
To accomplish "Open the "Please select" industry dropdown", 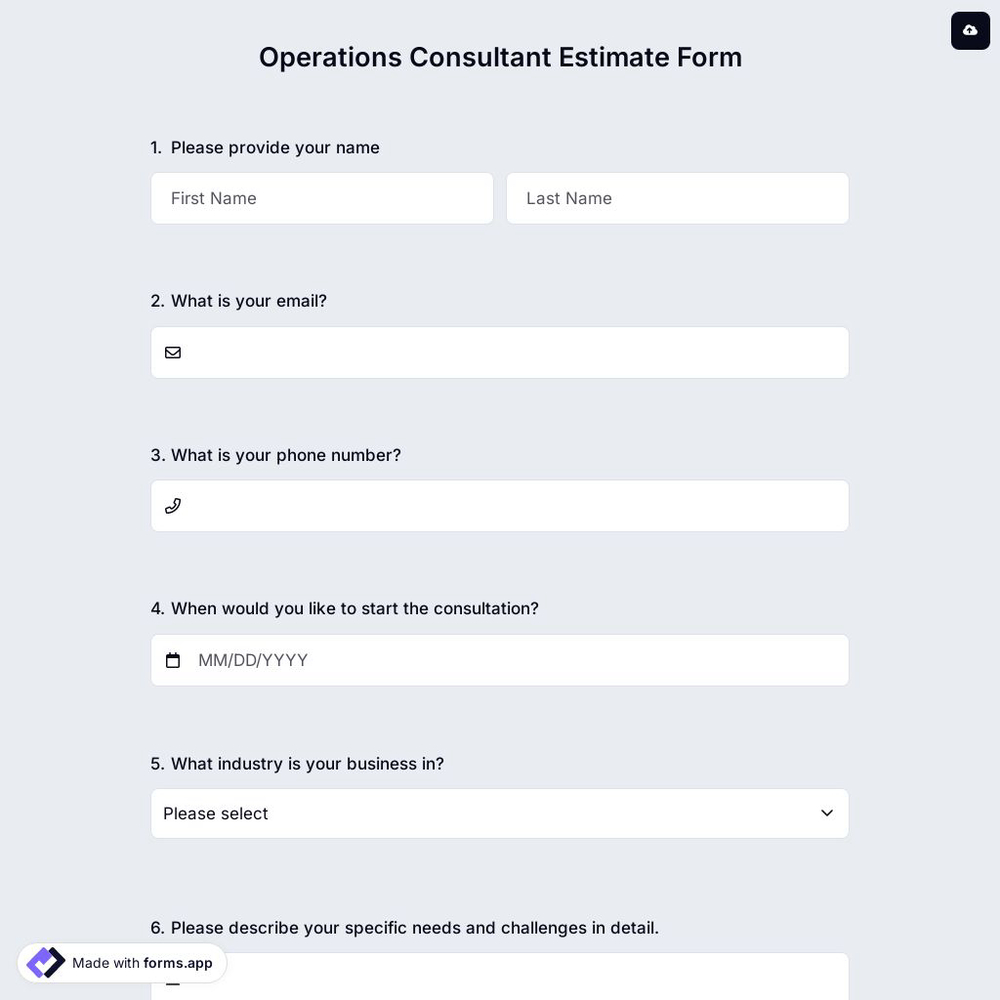I will click(x=500, y=813).
